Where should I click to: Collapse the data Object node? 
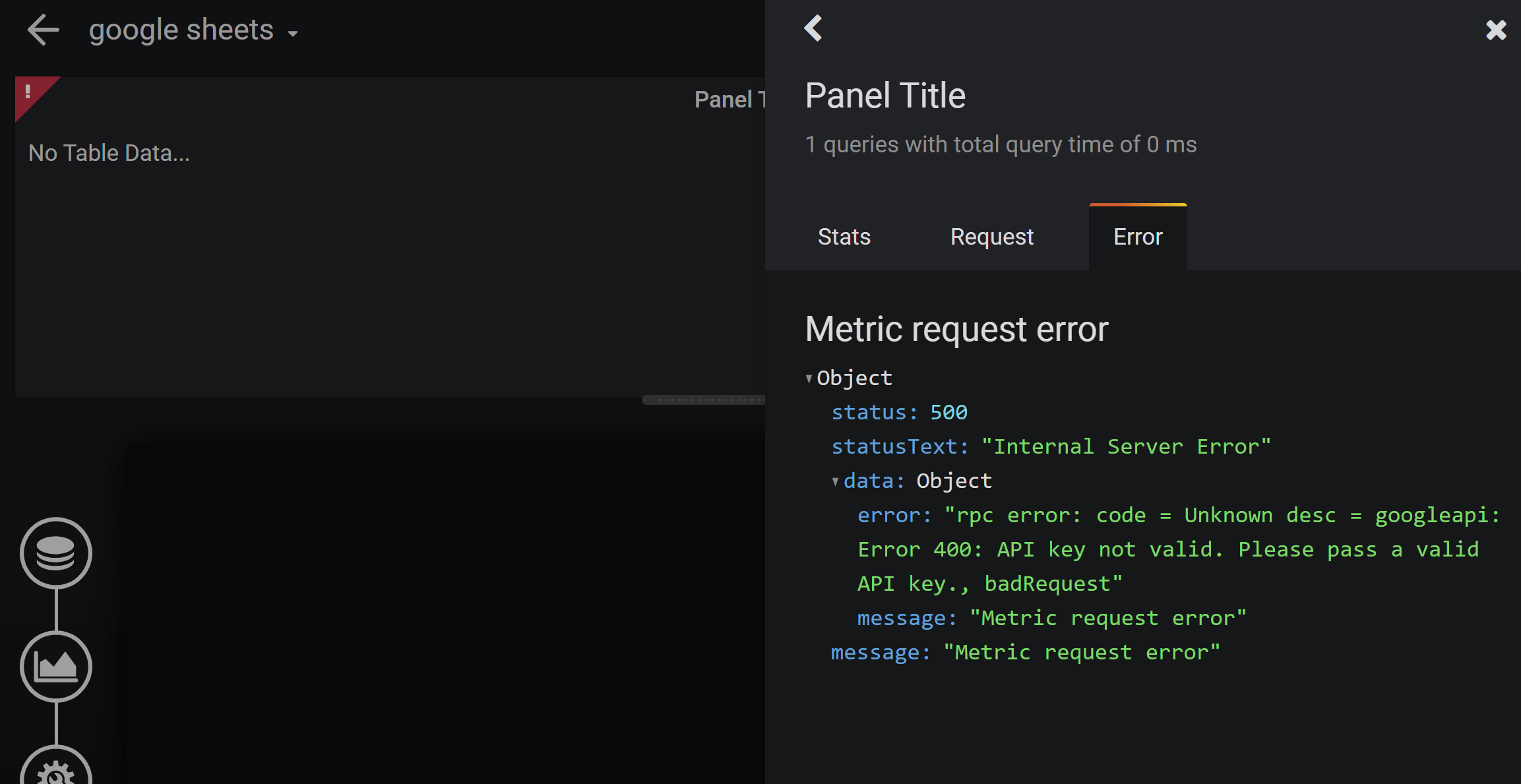point(835,481)
